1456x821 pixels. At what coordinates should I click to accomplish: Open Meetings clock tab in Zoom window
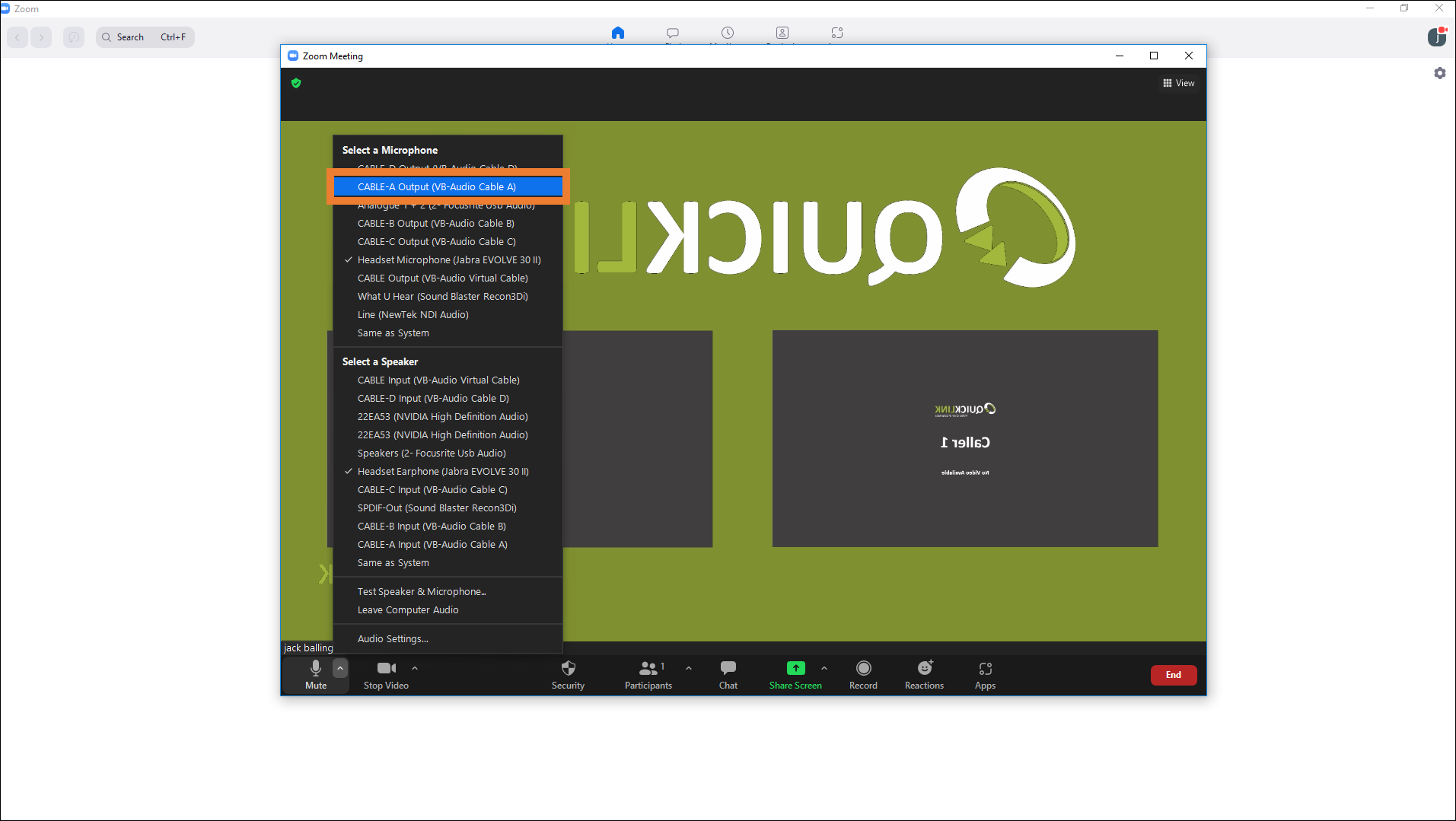(728, 33)
